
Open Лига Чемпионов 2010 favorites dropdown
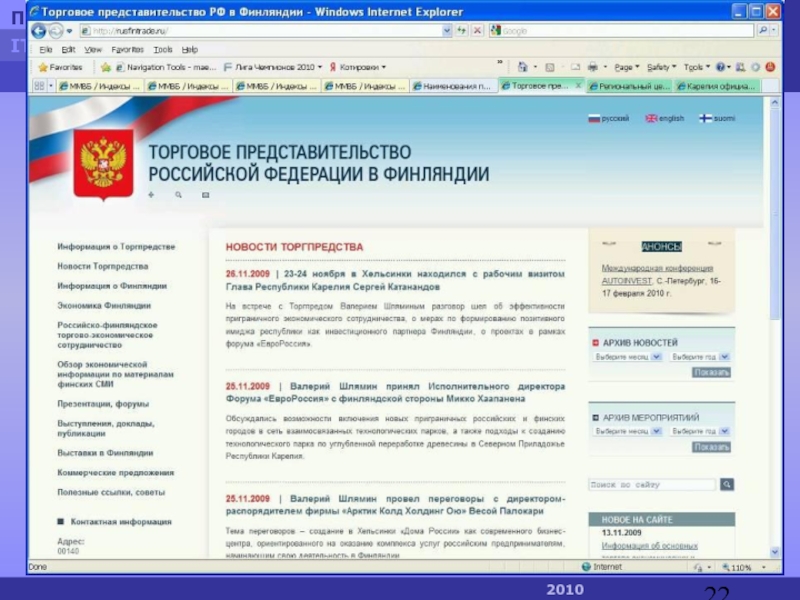tap(273, 67)
